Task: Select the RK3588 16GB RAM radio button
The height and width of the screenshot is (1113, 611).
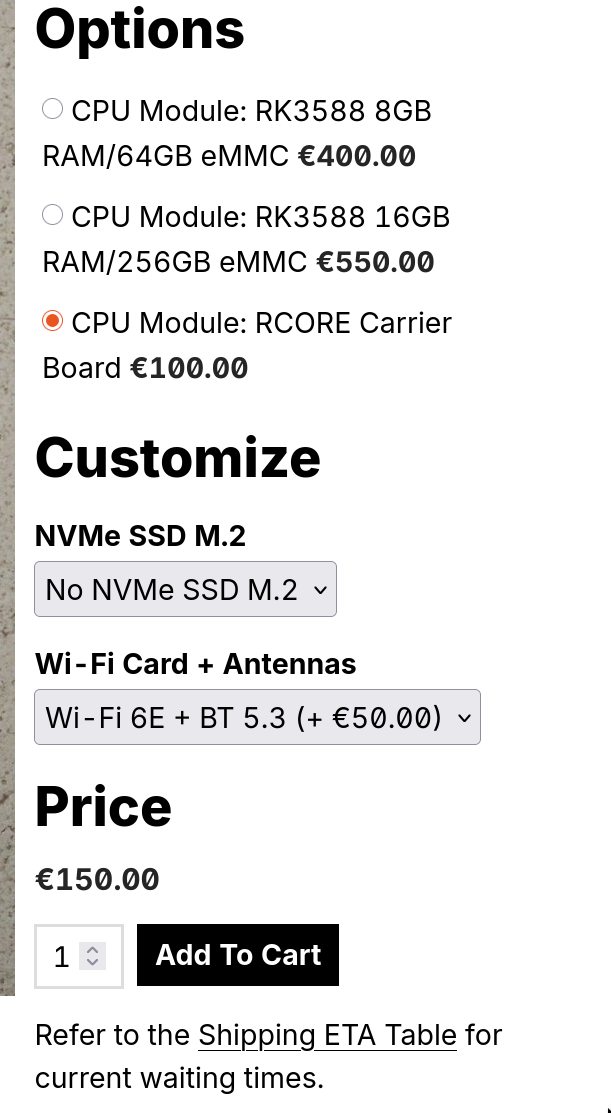Action: click(52, 215)
